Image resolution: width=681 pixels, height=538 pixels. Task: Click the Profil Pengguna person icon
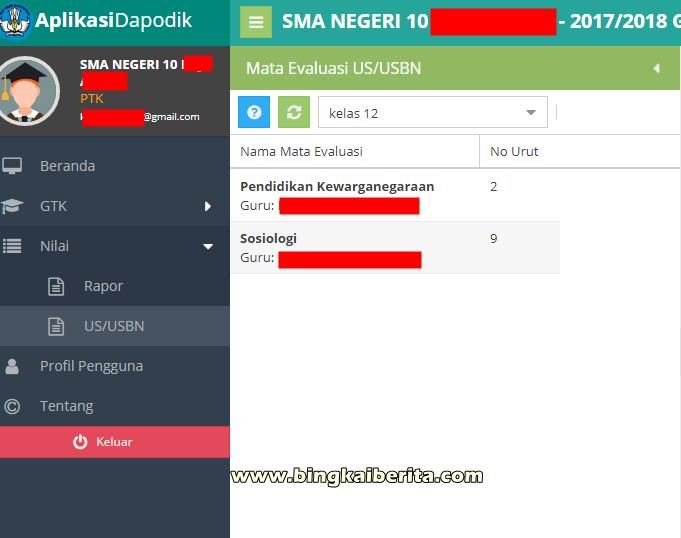coord(12,366)
